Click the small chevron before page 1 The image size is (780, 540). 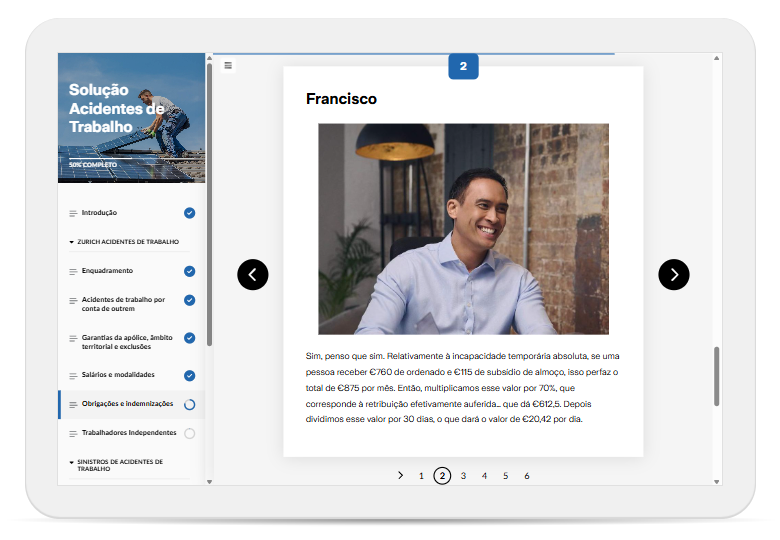(x=400, y=475)
